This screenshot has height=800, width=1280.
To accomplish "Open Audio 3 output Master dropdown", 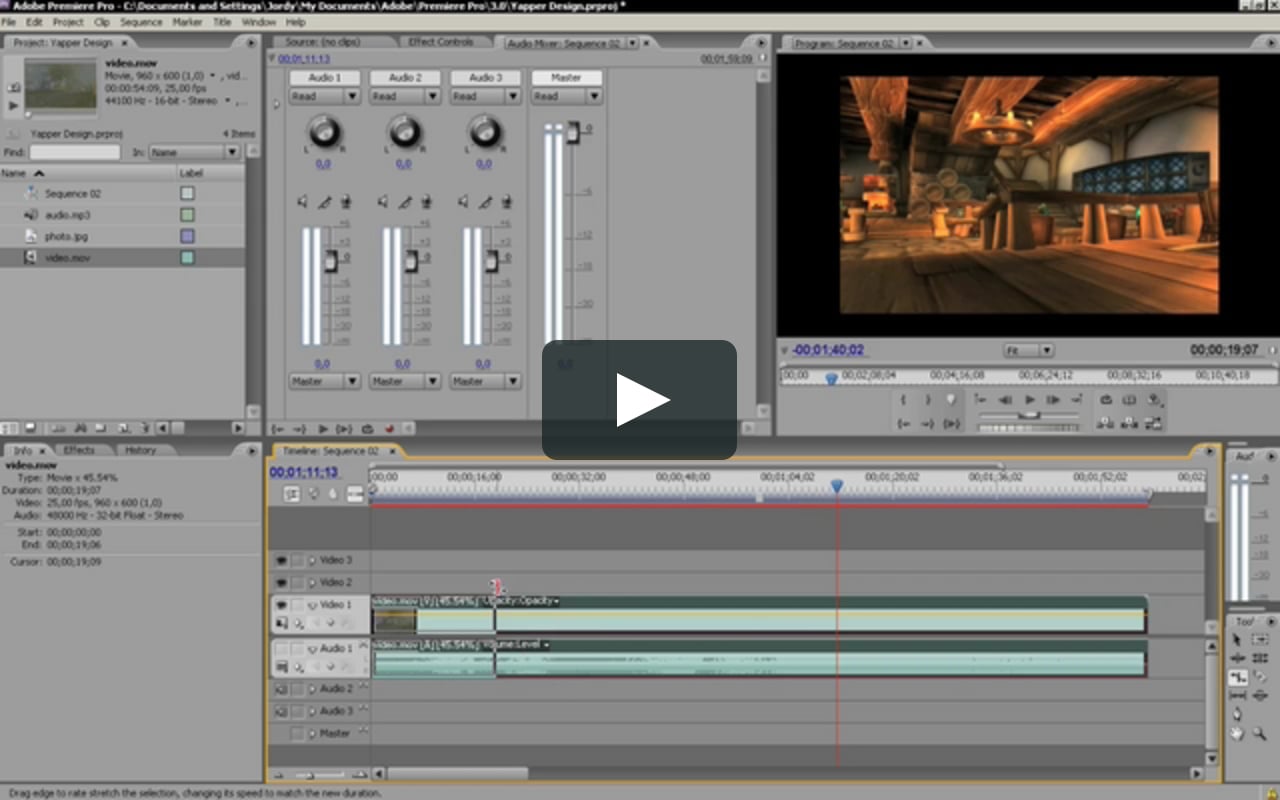I will [x=485, y=381].
